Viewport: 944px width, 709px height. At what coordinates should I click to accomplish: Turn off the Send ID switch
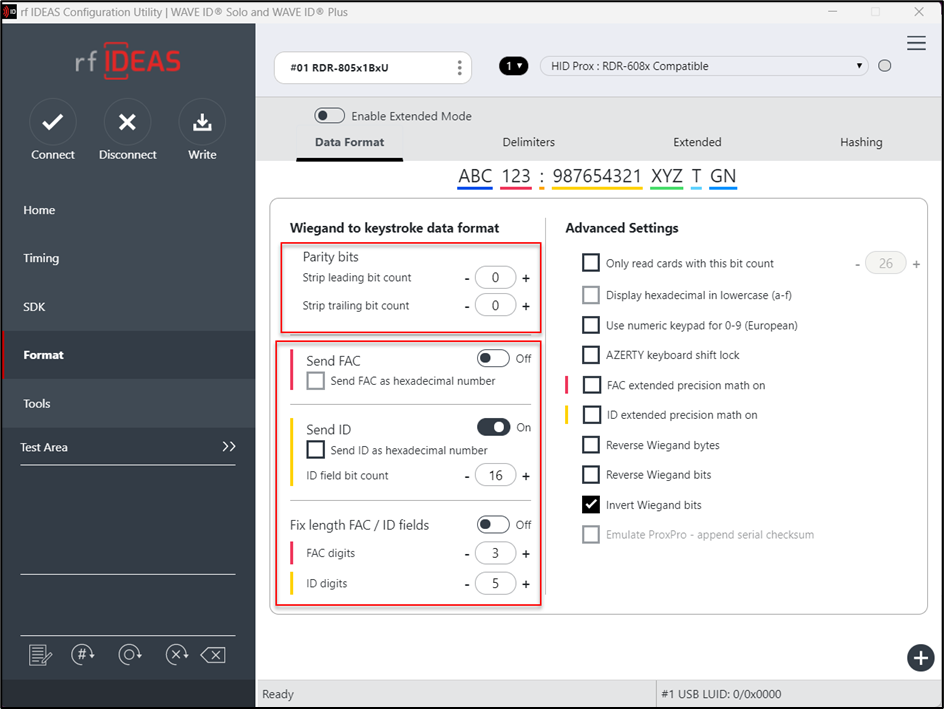tap(493, 427)
